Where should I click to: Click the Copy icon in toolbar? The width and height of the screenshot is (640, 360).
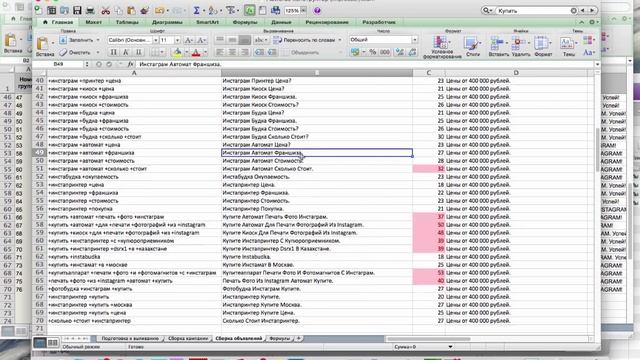coord(118,11)
